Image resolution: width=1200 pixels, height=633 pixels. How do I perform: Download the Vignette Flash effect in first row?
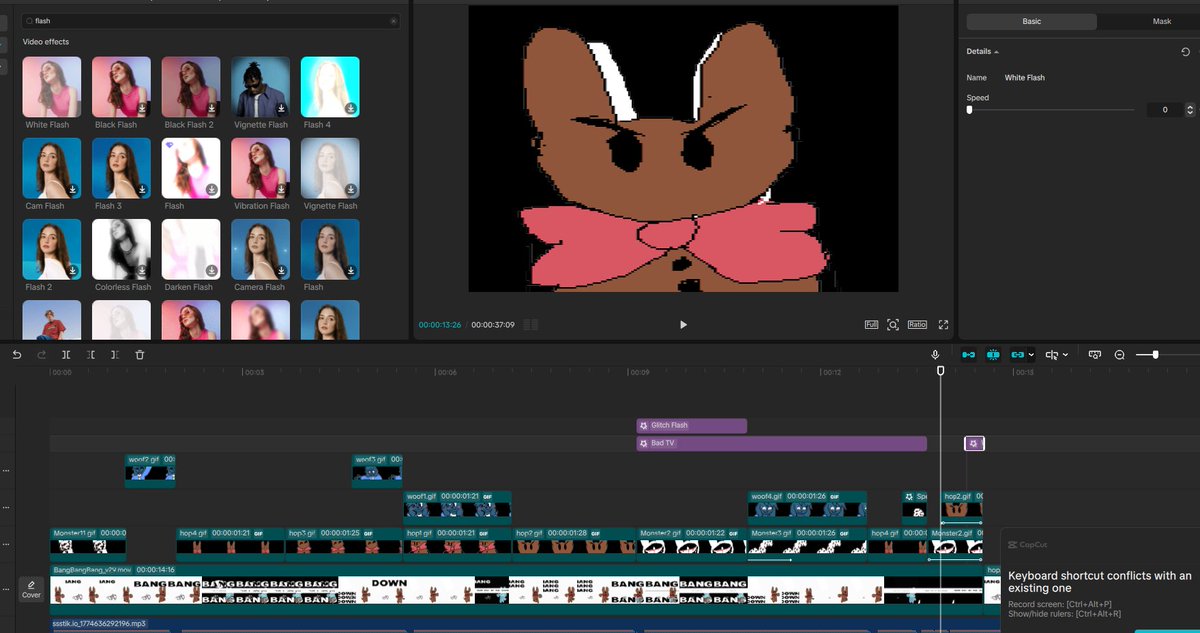[282, 108]
